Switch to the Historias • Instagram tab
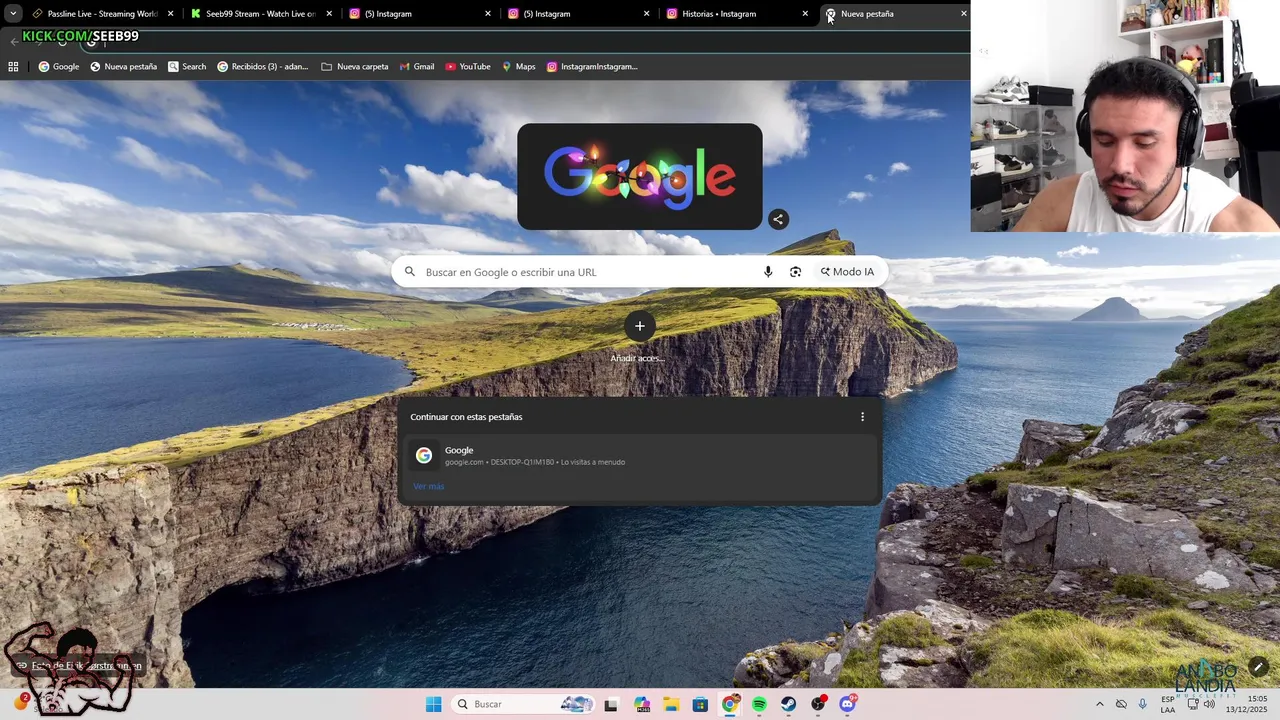The image size is (1280, 720). (x=738, y=14)
